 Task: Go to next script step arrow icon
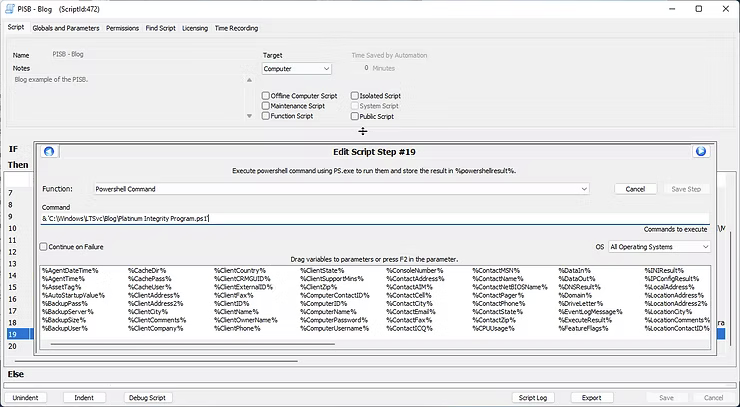coord(701,151)
